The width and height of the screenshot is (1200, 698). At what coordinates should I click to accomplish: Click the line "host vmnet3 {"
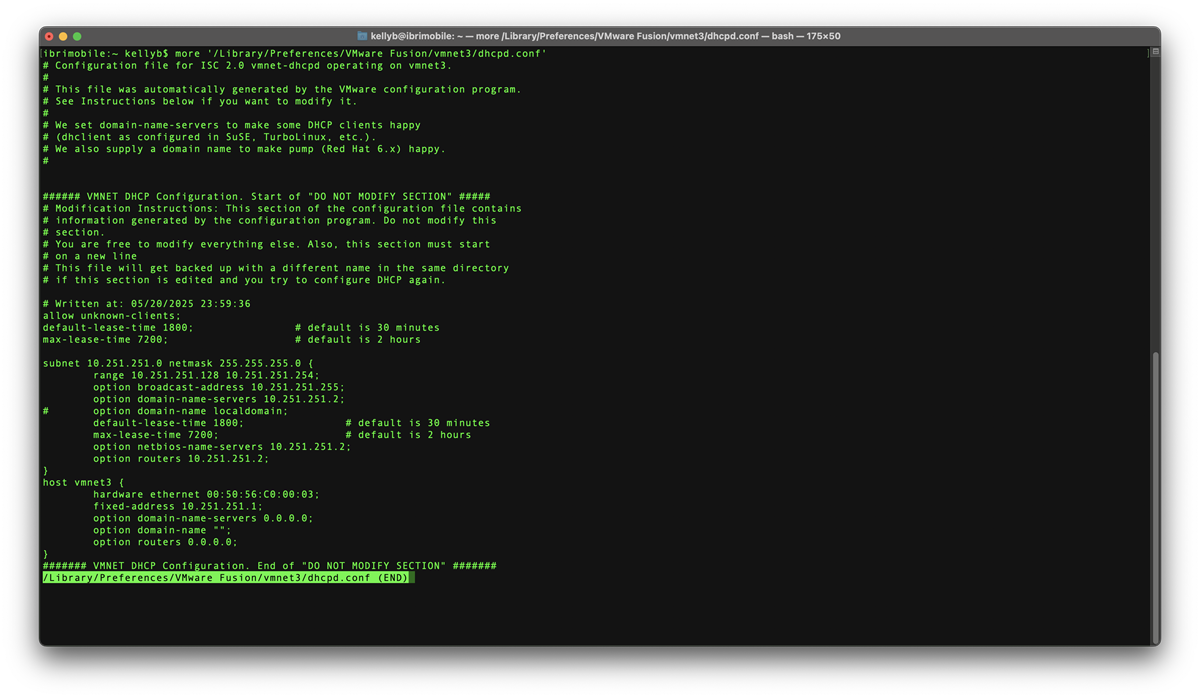tap(84, 483)
